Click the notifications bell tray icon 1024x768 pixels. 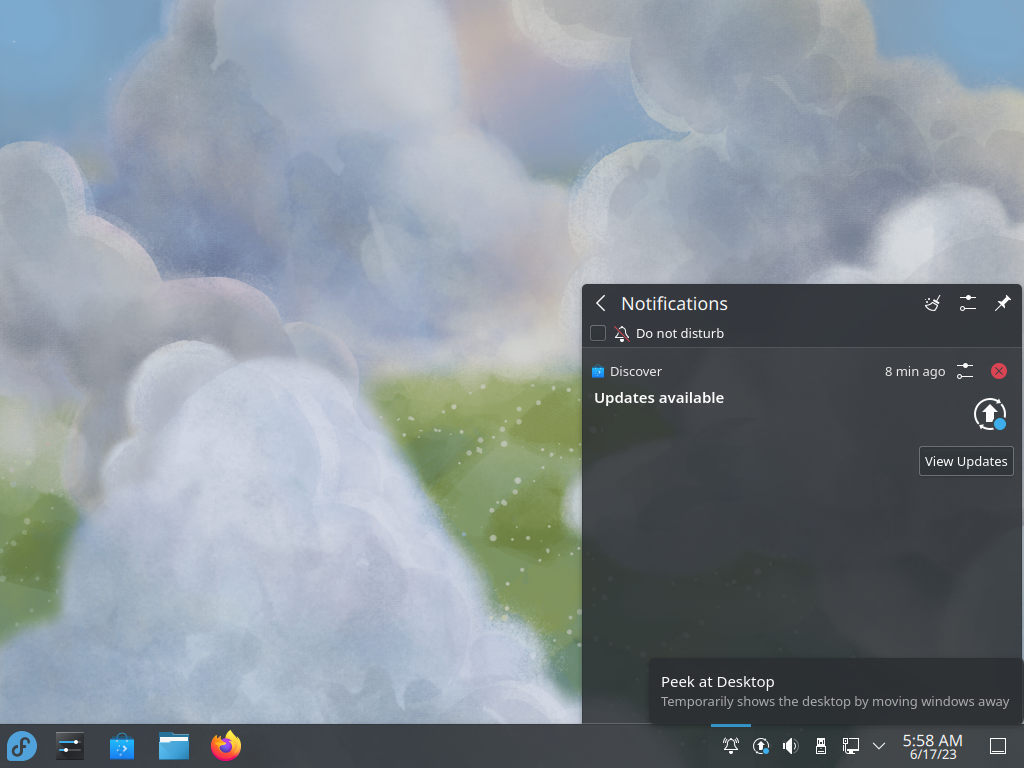(731, 746)
